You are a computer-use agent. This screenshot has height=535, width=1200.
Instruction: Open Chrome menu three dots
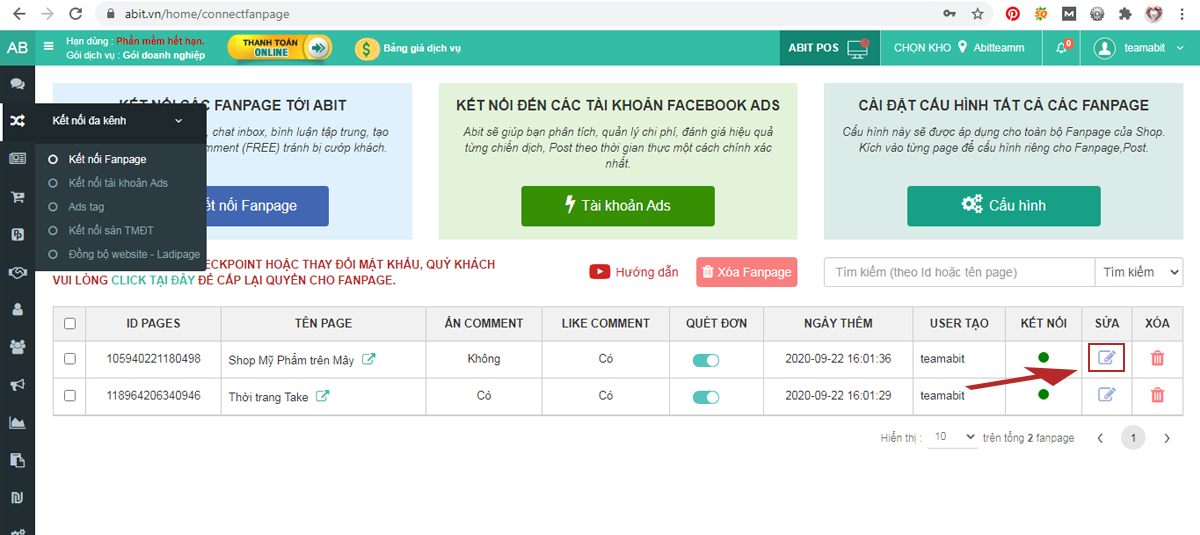pyautogui.click(x=1182, y=14)
